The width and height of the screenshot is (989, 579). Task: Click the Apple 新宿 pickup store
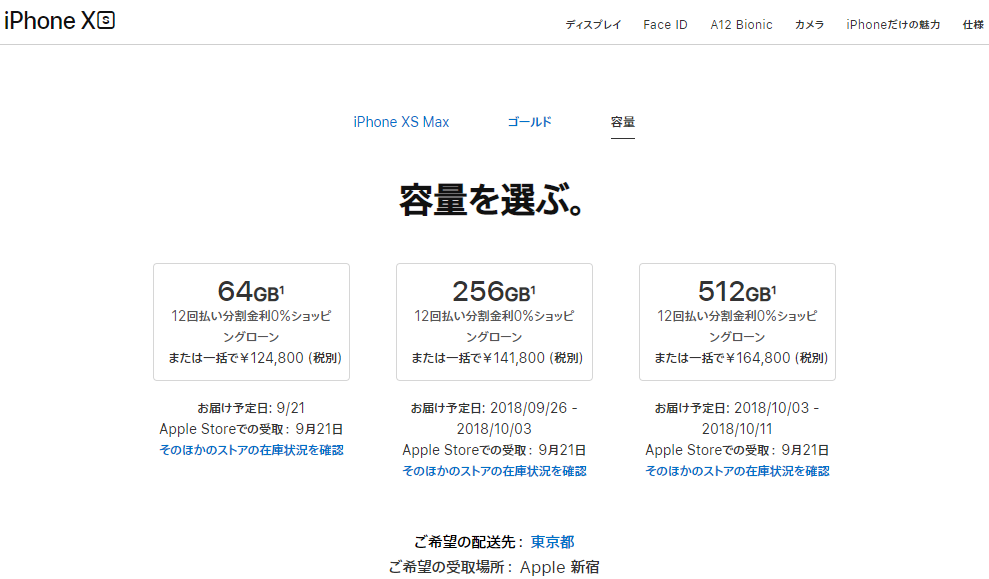coord(559,567)
